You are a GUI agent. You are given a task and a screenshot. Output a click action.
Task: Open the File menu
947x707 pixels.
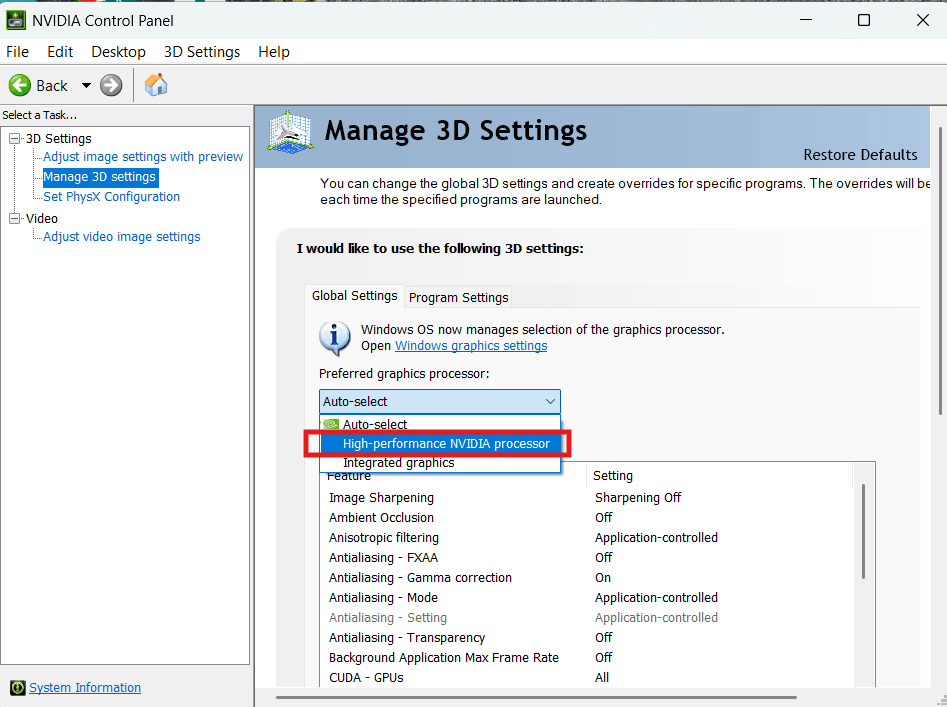point(18,52)
